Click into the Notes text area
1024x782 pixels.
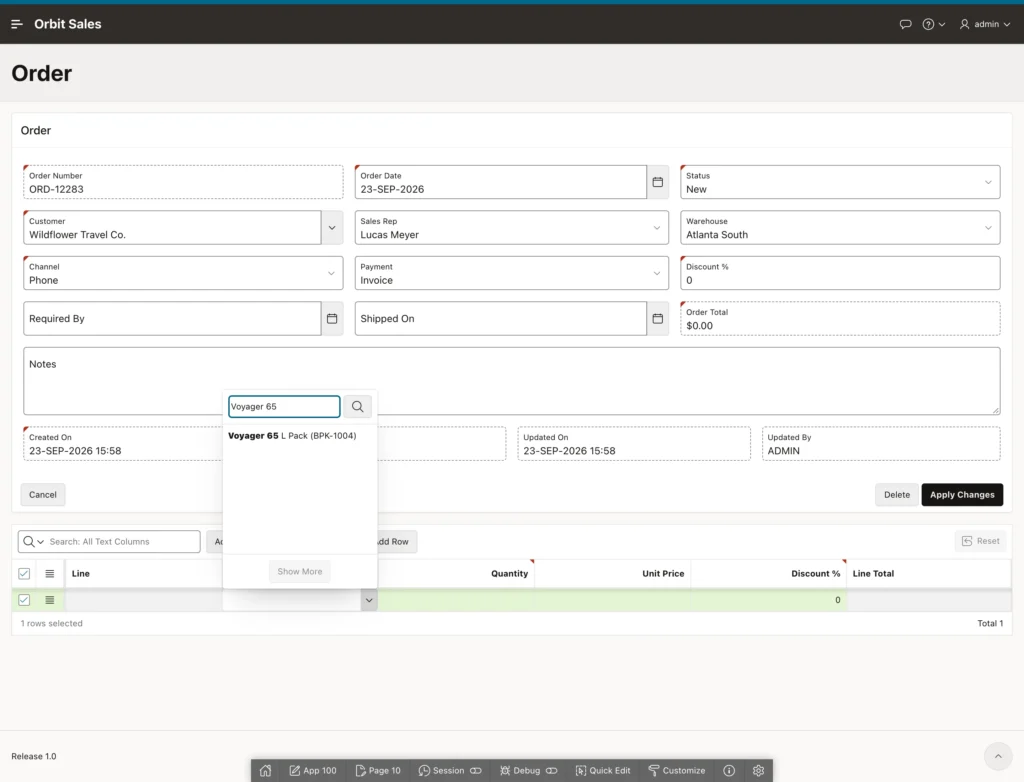(x=511, y=381)
